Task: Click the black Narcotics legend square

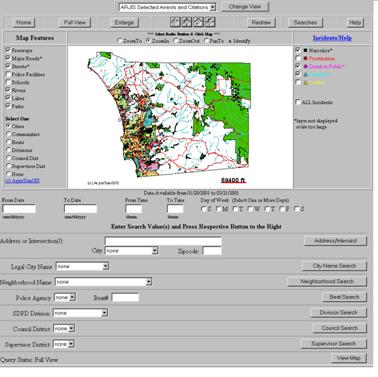Action: [x=305, y=50]
